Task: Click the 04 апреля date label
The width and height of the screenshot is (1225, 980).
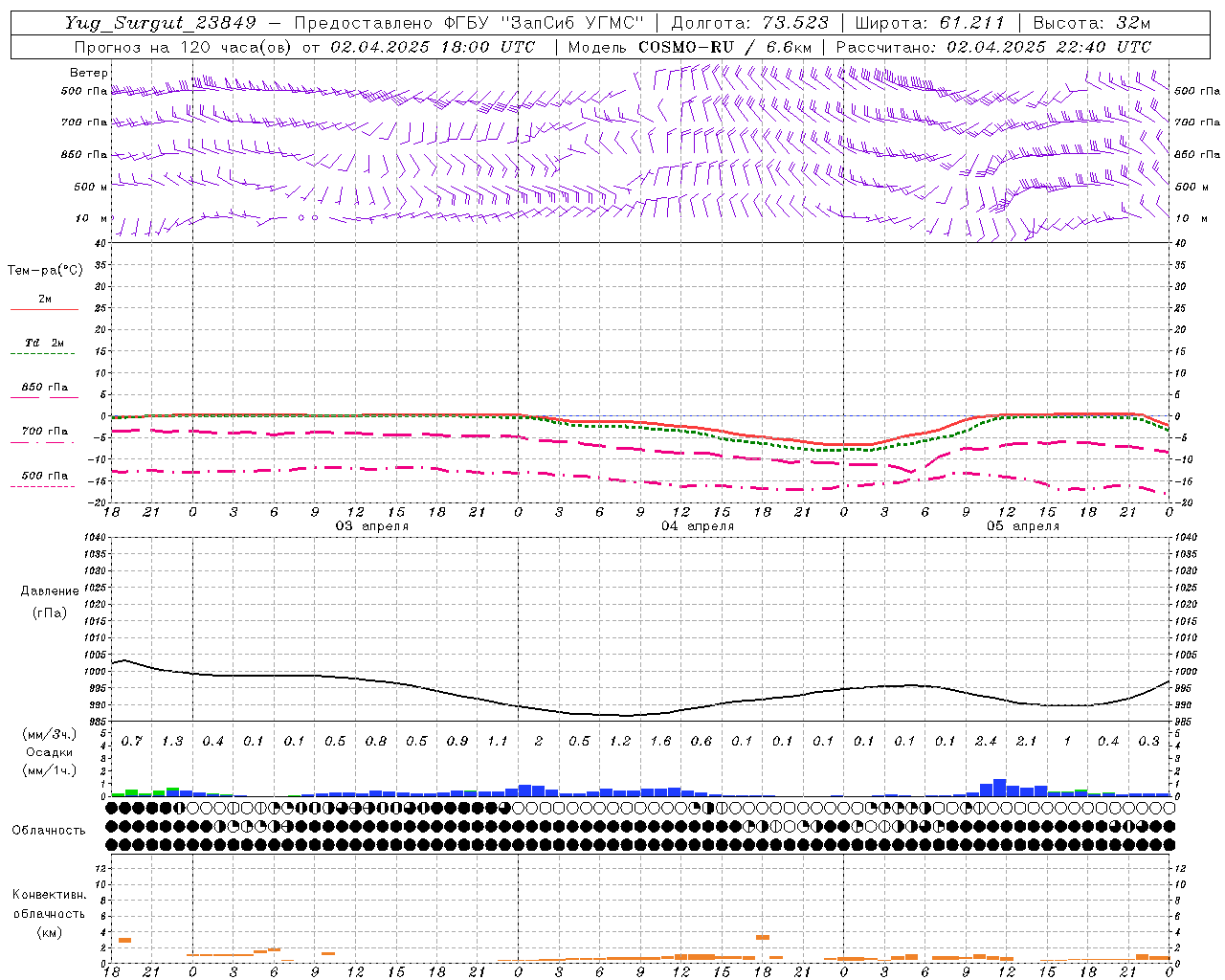Action: point(698,525)
